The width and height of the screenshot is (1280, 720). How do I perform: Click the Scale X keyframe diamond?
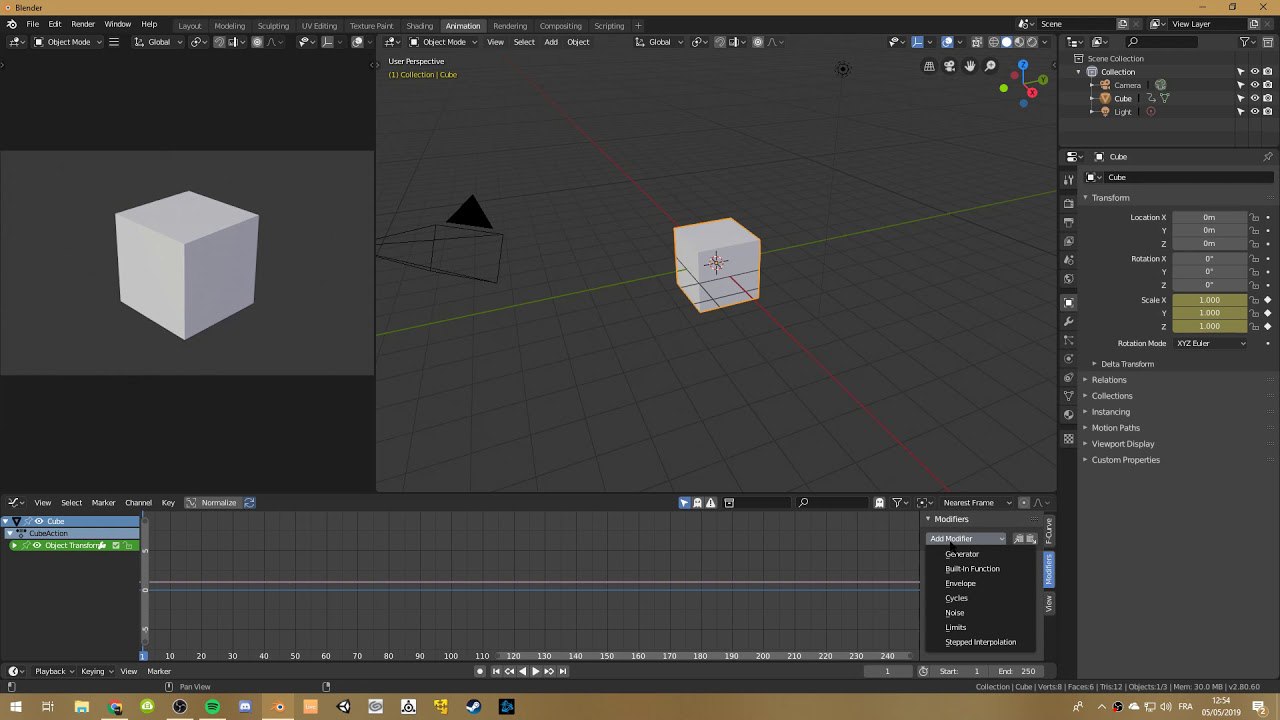tap(1268, 300)
